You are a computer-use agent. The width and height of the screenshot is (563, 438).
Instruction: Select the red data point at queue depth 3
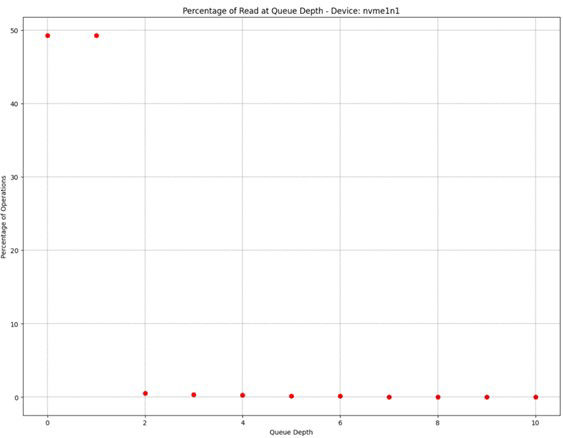194,395
